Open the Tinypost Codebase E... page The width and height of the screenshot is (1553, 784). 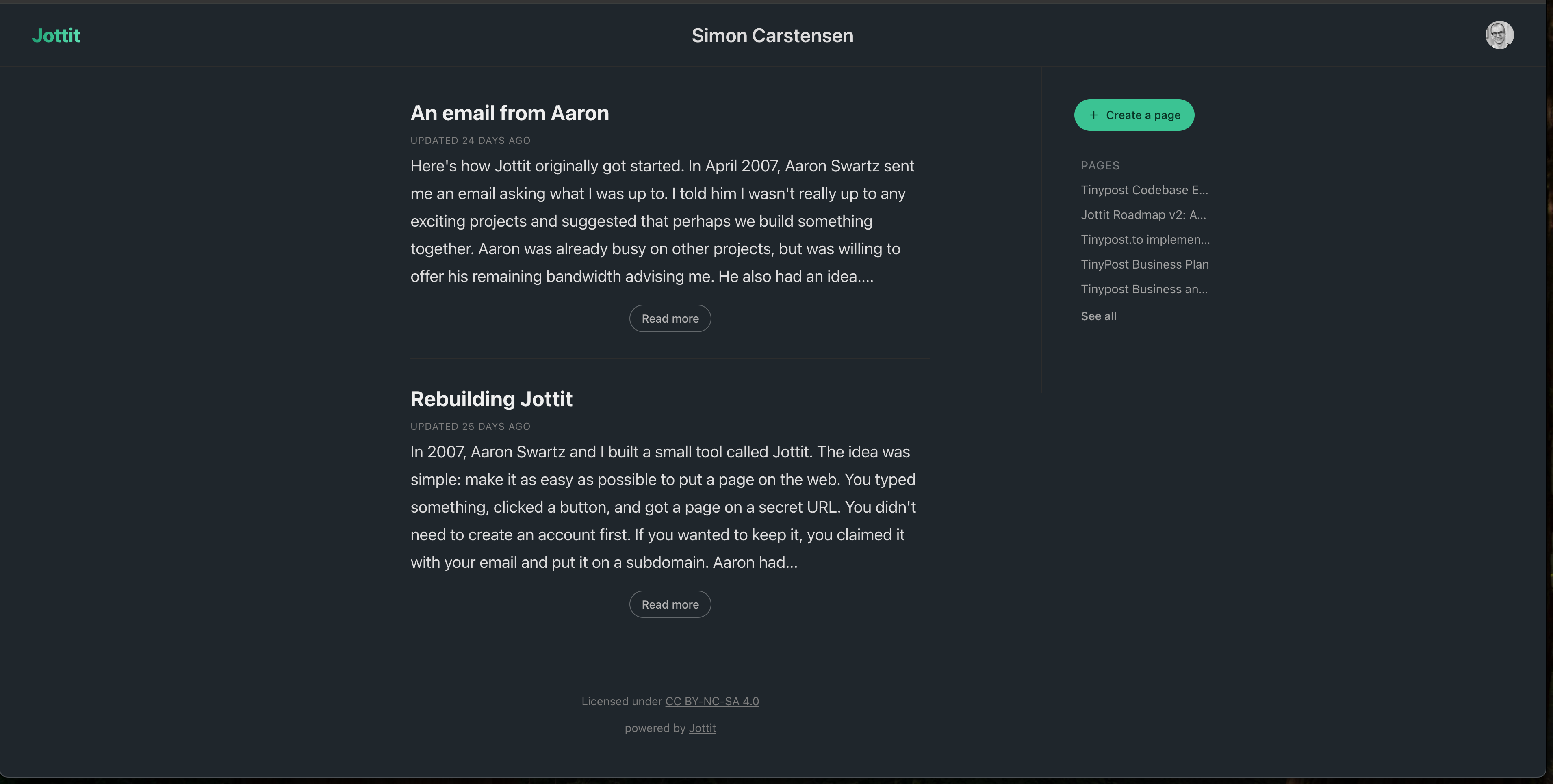[x=1144, y=190]
